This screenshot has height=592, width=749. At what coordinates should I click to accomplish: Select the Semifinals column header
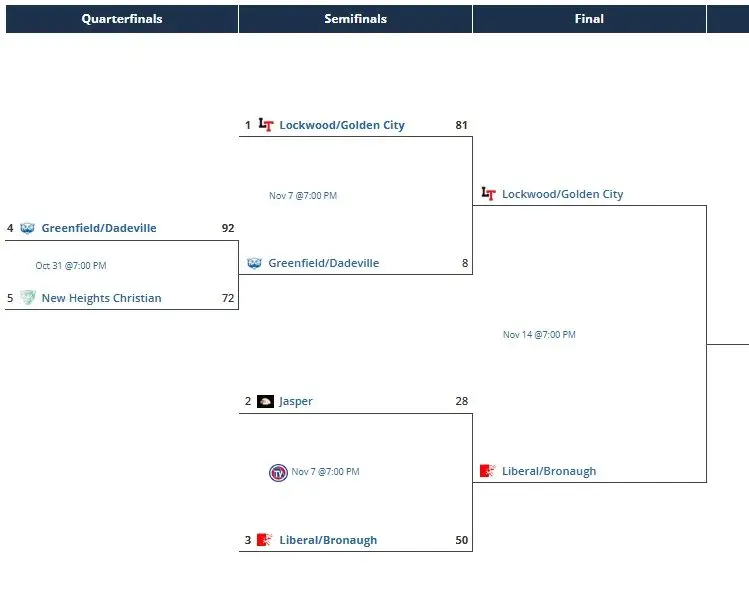[x=355, y=19]
